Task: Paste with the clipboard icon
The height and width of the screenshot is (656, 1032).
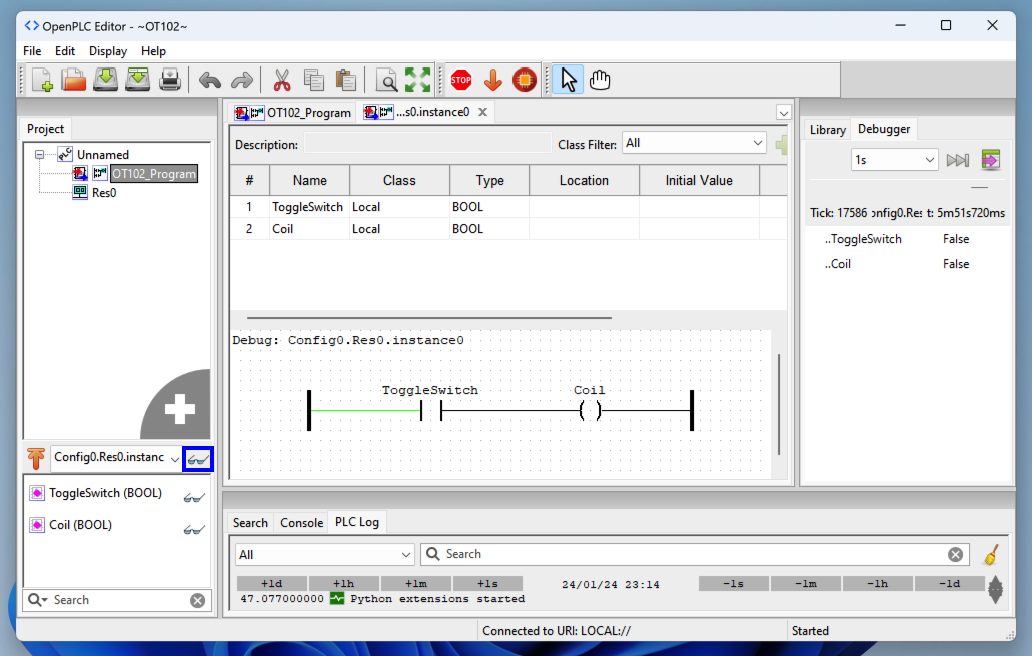Action: [346, 80]
